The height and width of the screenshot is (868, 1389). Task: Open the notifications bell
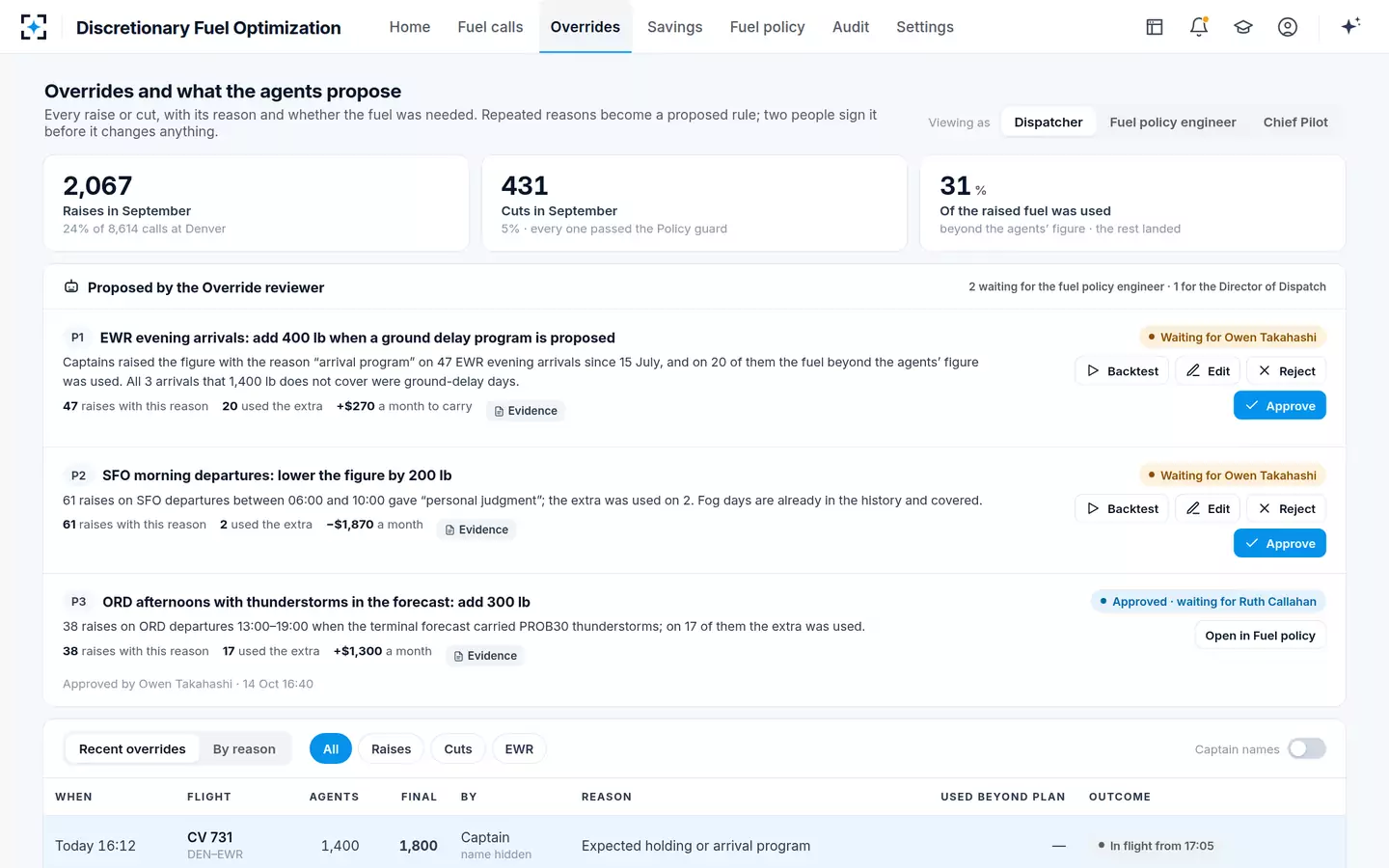click(x=1199, y=27)
